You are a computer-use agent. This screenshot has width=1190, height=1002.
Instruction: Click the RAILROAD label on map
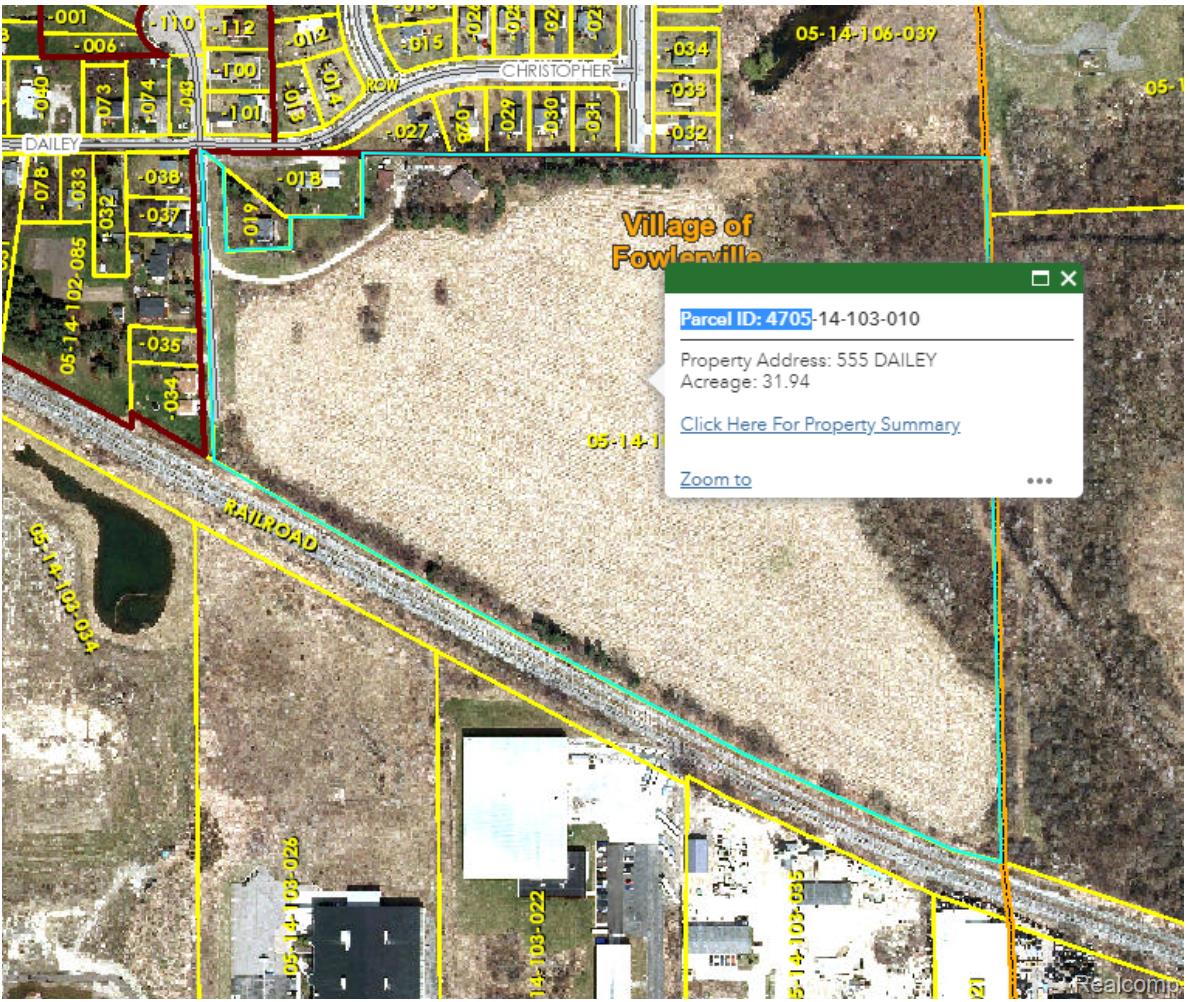(271, 524)
